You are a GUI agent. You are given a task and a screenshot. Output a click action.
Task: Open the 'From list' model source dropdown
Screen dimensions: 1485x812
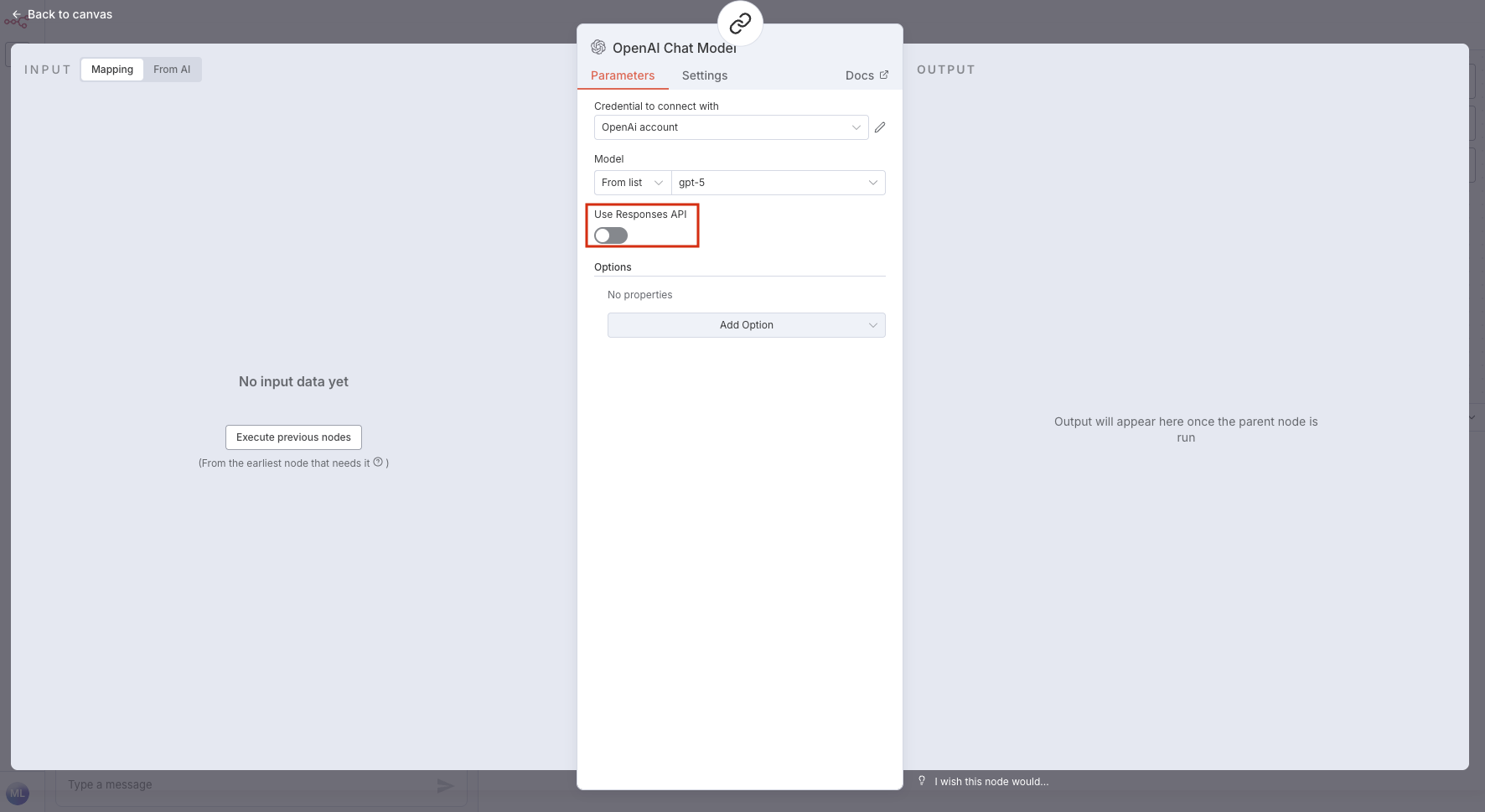click(631, 182)
